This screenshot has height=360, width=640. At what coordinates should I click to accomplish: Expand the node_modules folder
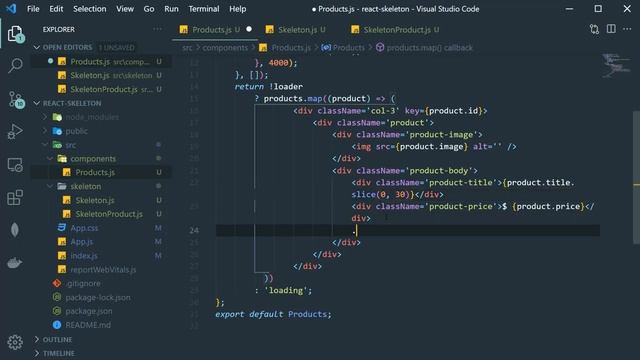(x=45, y=117)
